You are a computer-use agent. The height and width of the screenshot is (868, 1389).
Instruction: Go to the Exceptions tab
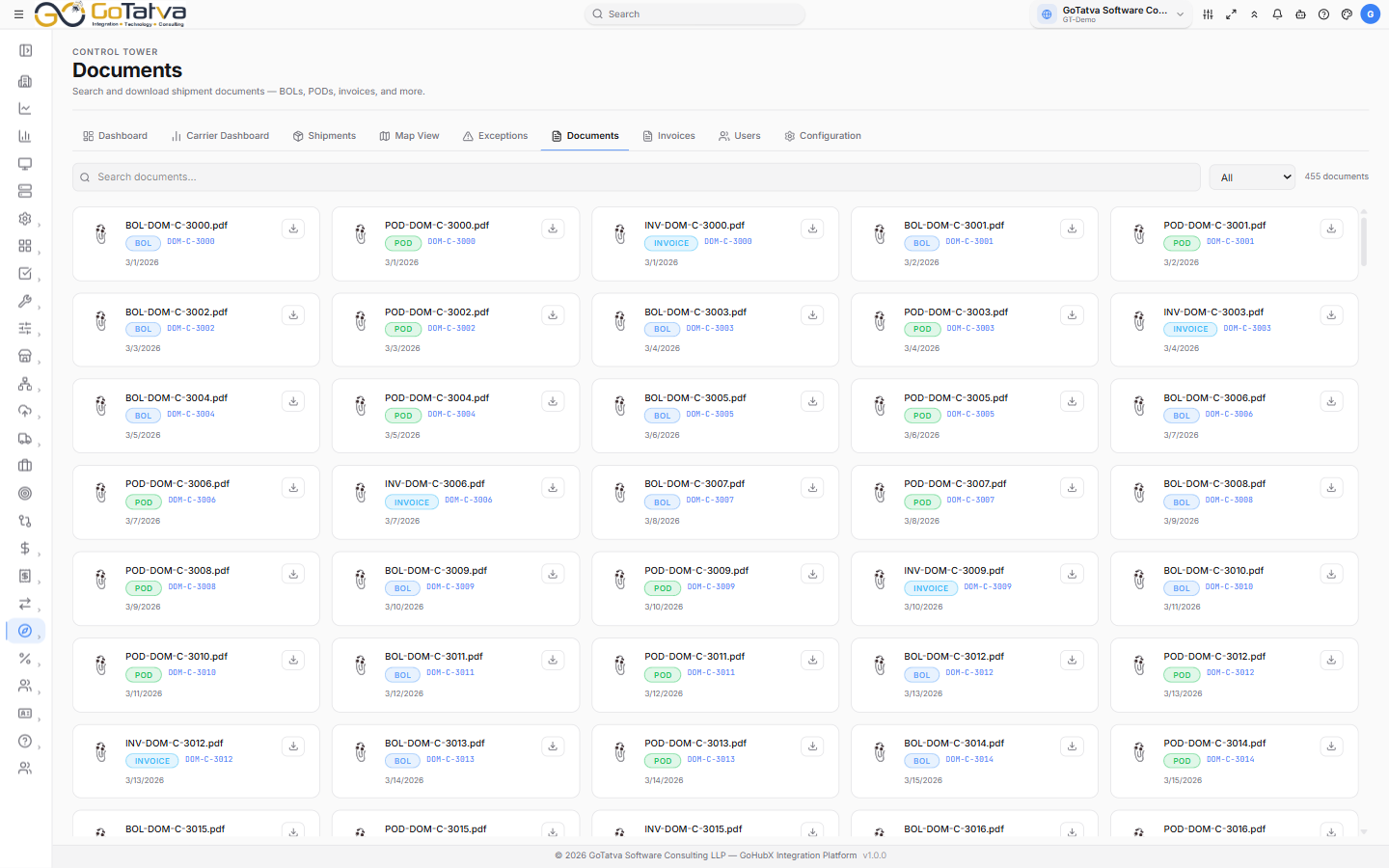tap(495, 136)
